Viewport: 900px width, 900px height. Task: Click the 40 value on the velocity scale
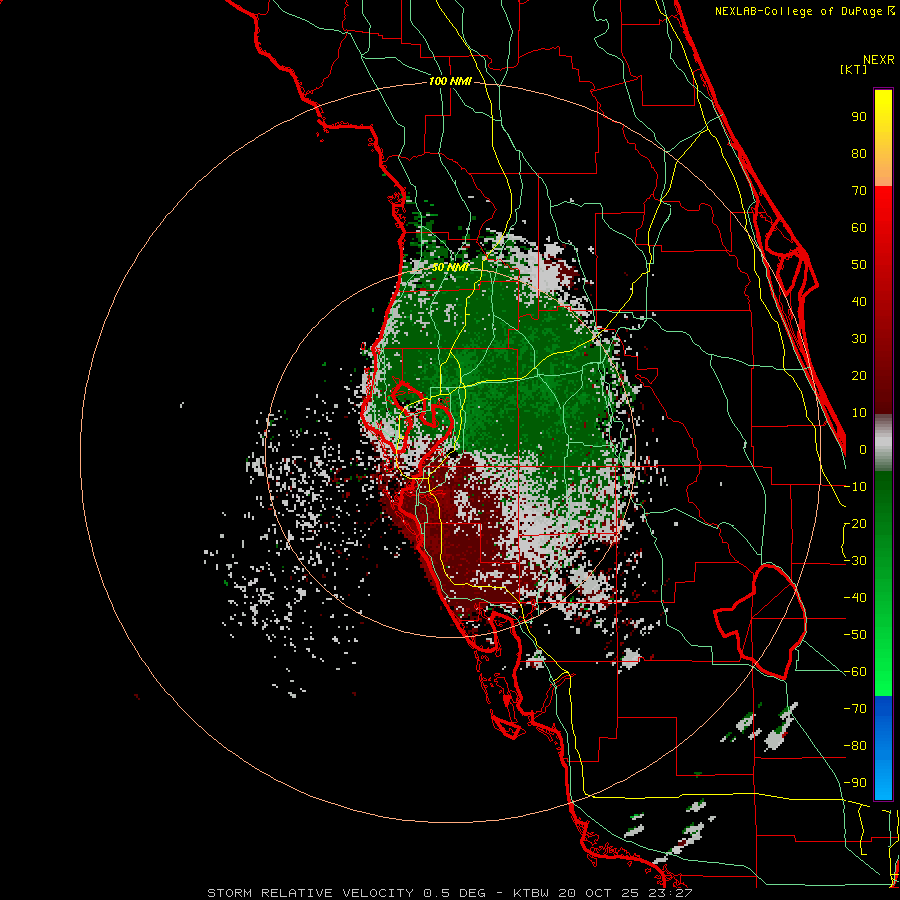[x=859, y=301]
